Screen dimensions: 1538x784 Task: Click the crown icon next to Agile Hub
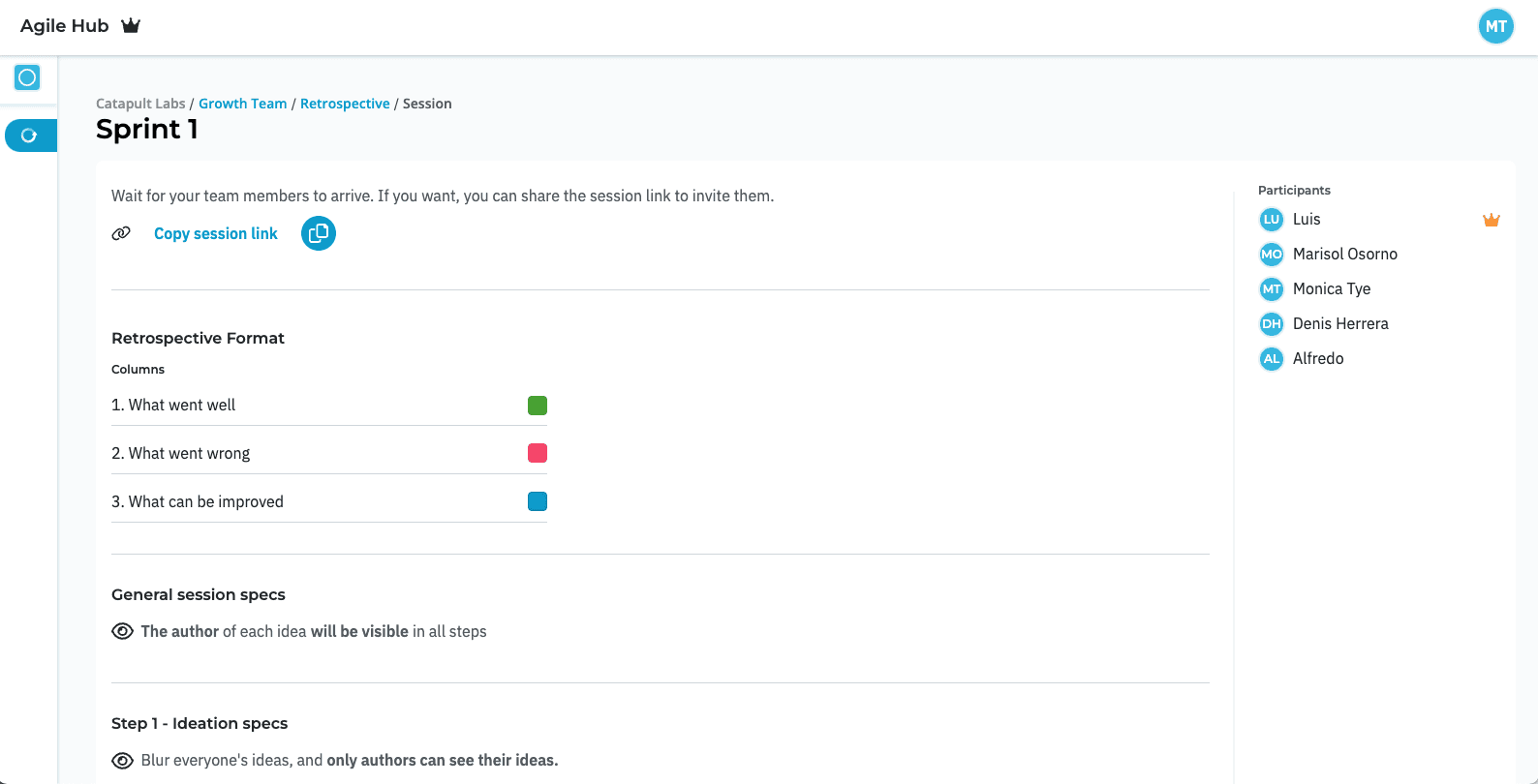coord(131,26)
